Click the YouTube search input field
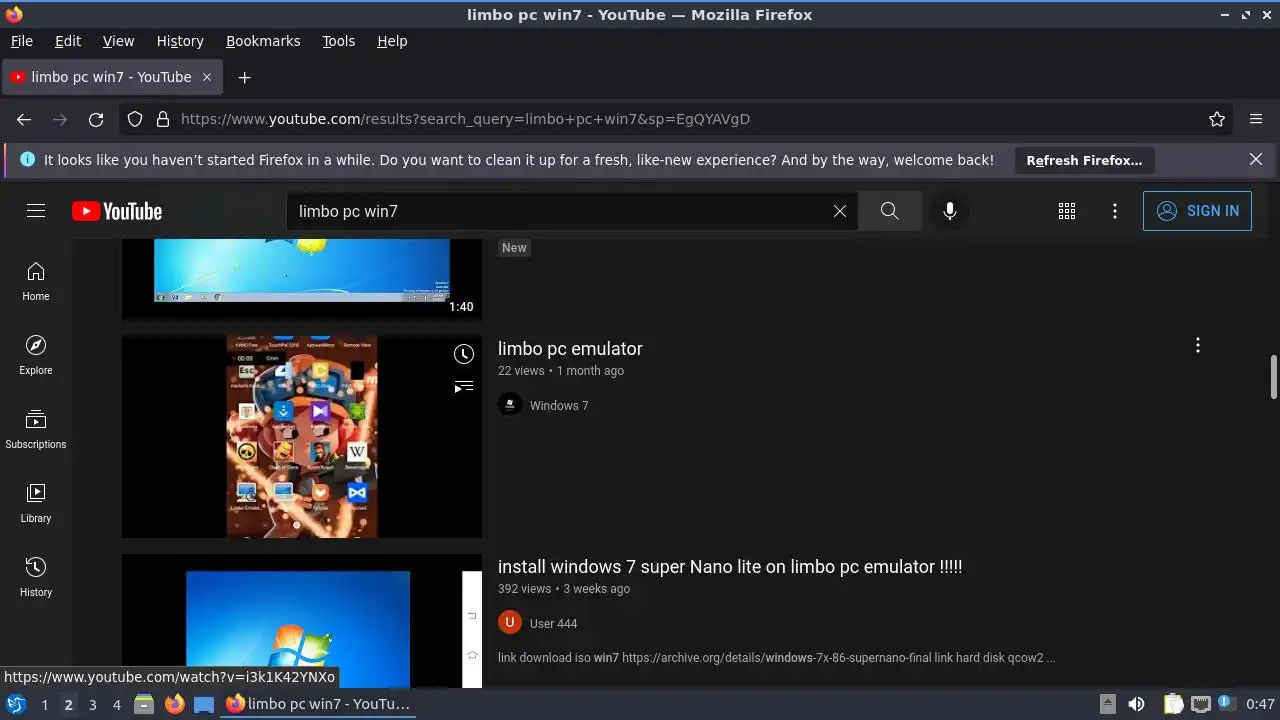1280x720 pixels. [560, 211]
